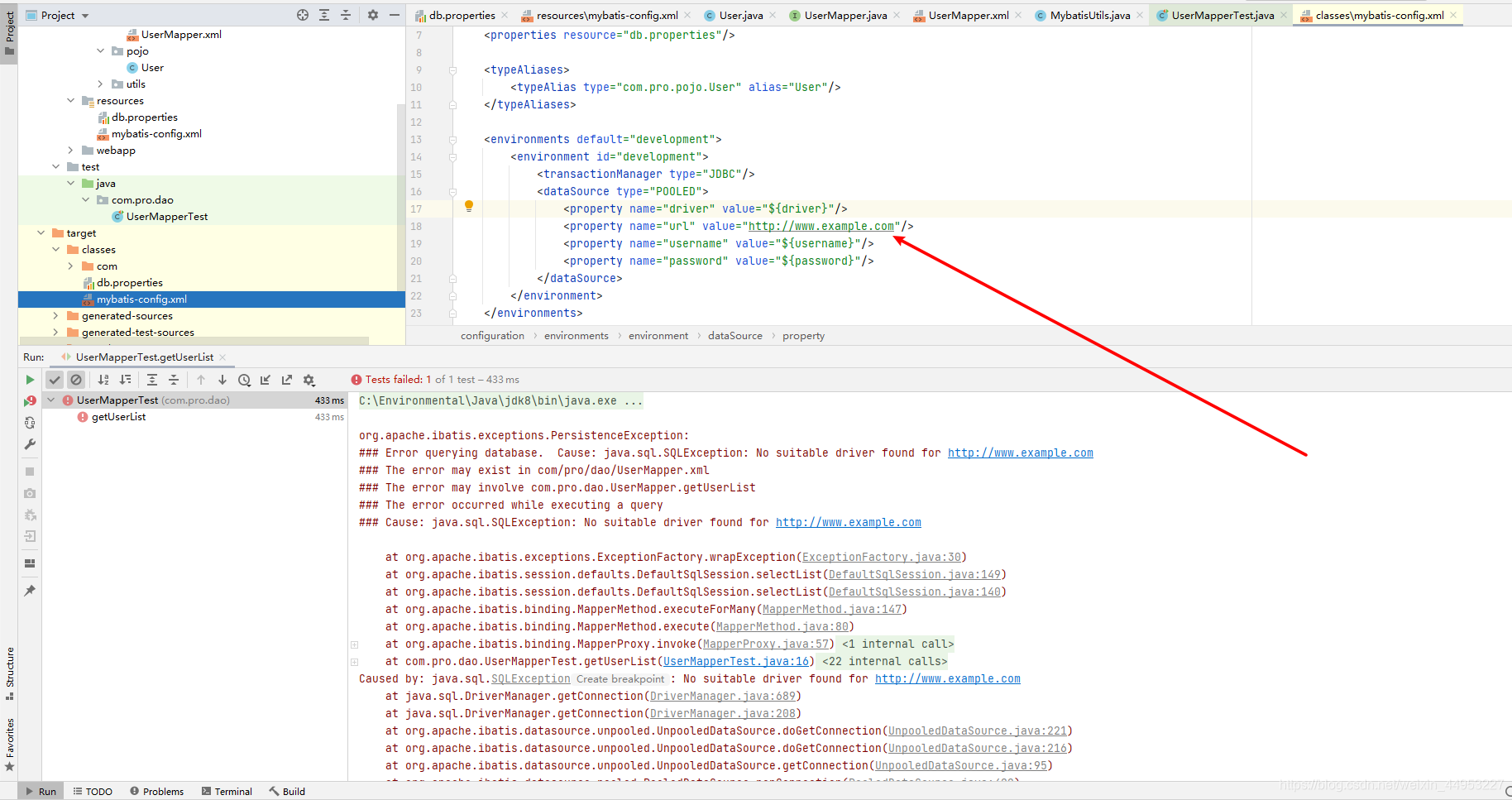Open the Run panel settings gear icon
Viewport: 1512px width, 800px height.
(309, 379)
